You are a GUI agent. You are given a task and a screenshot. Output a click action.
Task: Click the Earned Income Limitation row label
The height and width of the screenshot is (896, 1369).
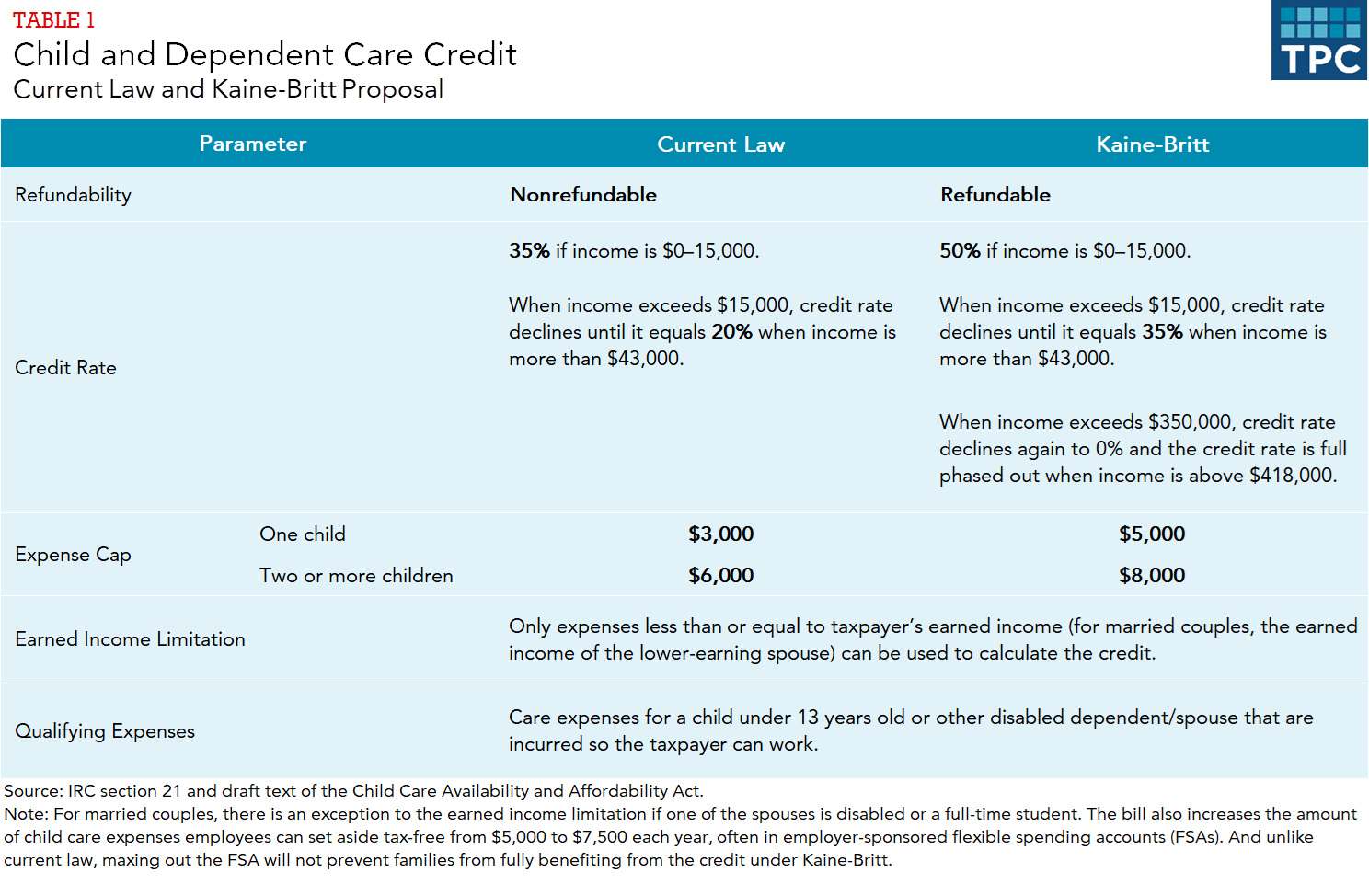(x=131, y=639)
